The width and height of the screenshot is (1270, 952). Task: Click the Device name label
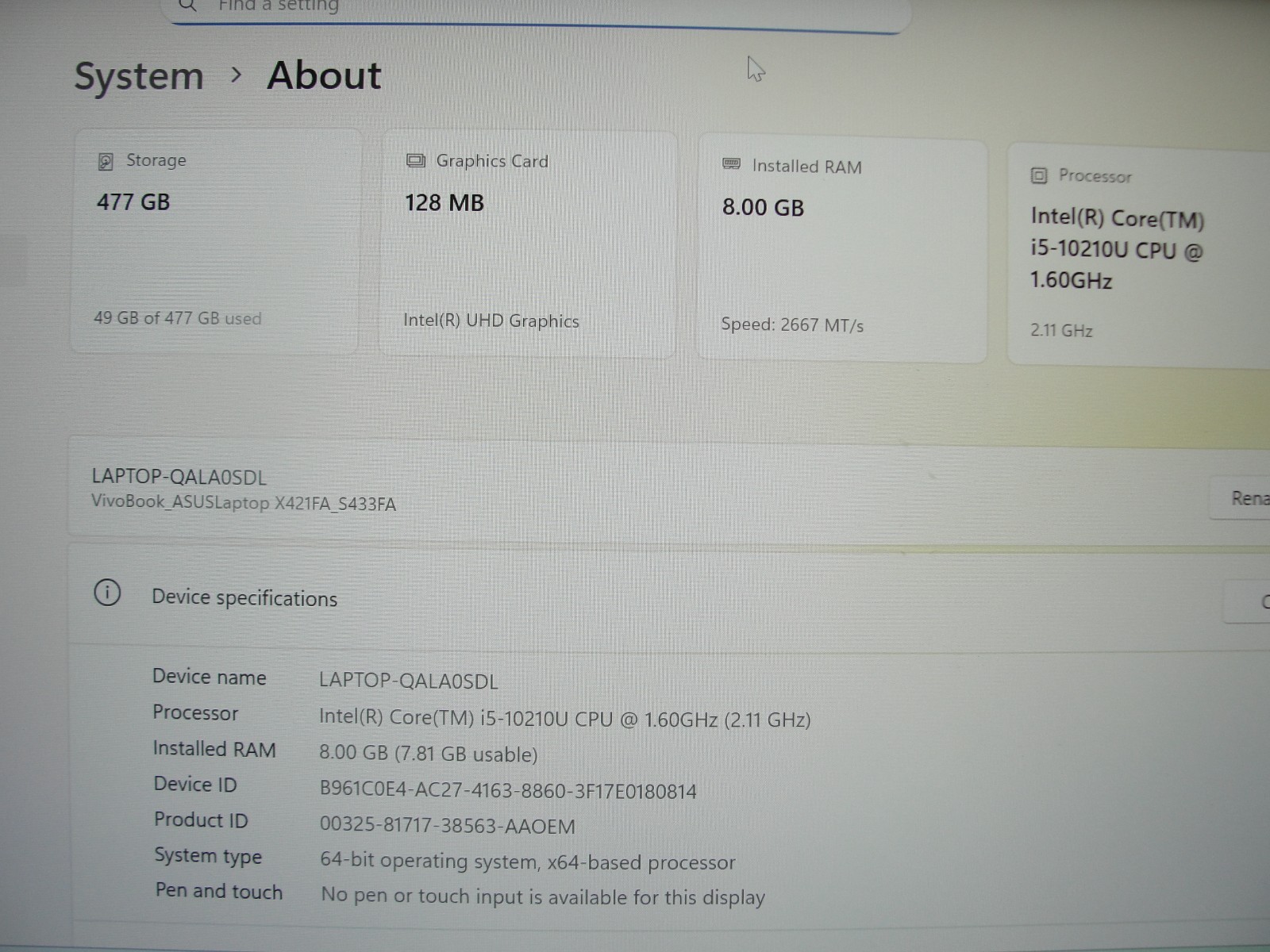point(210,677)
